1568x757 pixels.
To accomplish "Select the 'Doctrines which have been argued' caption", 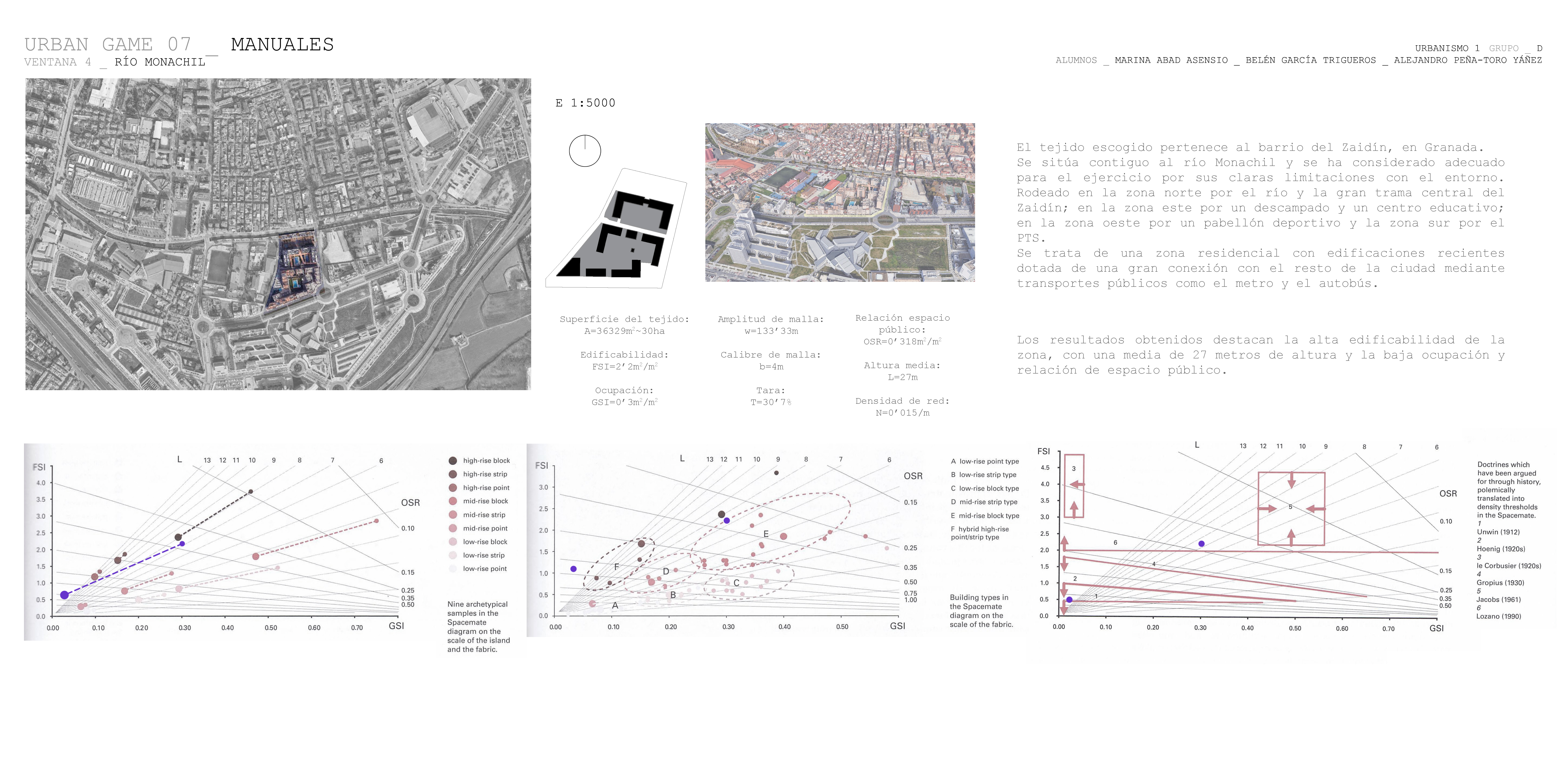I will pos(1509,490).
